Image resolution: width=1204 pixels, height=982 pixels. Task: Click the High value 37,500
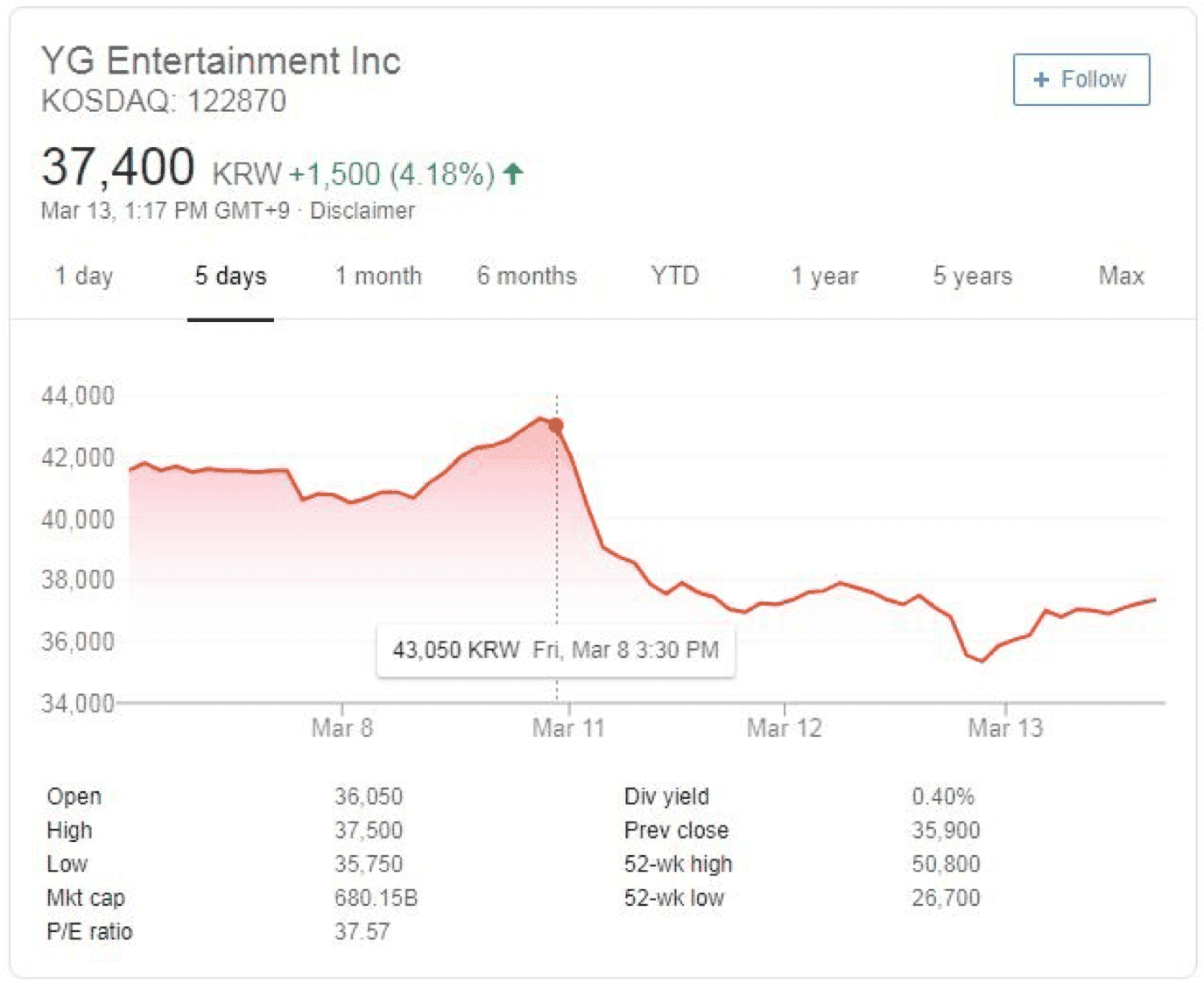click(369, 831)
